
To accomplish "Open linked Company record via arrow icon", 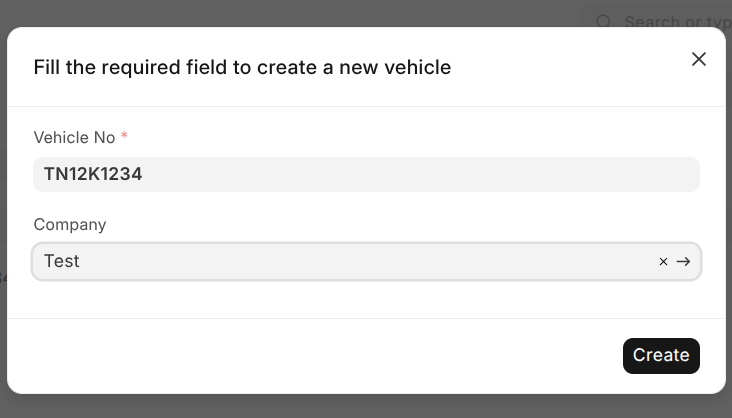I will [684, 262].
